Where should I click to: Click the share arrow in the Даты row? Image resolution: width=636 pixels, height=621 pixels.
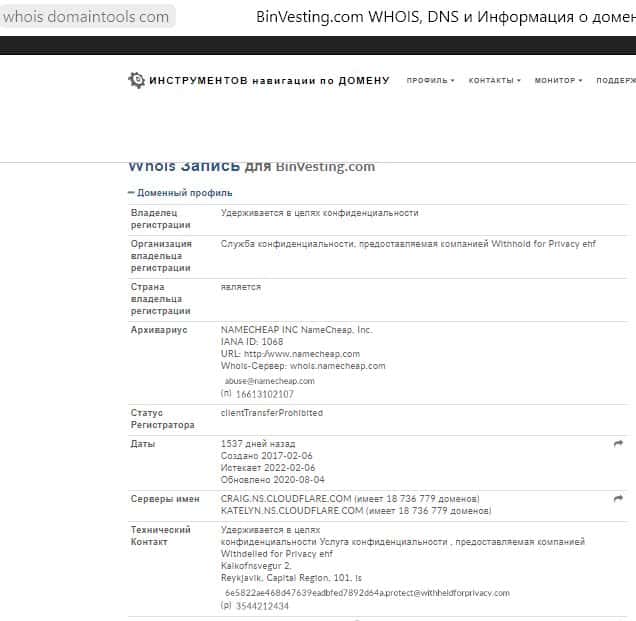tap(618, 443)
